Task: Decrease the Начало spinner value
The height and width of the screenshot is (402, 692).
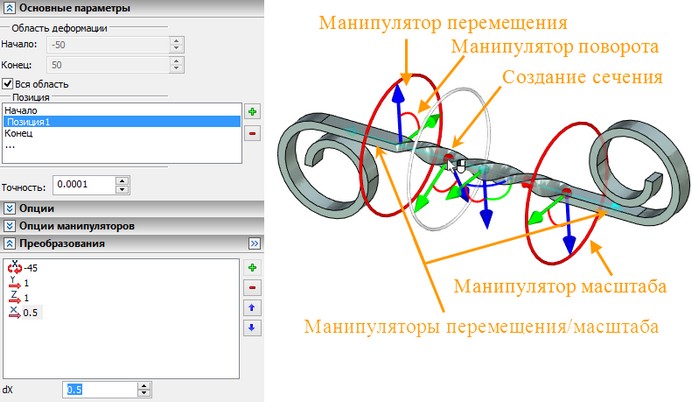Action: coord(177,49)
